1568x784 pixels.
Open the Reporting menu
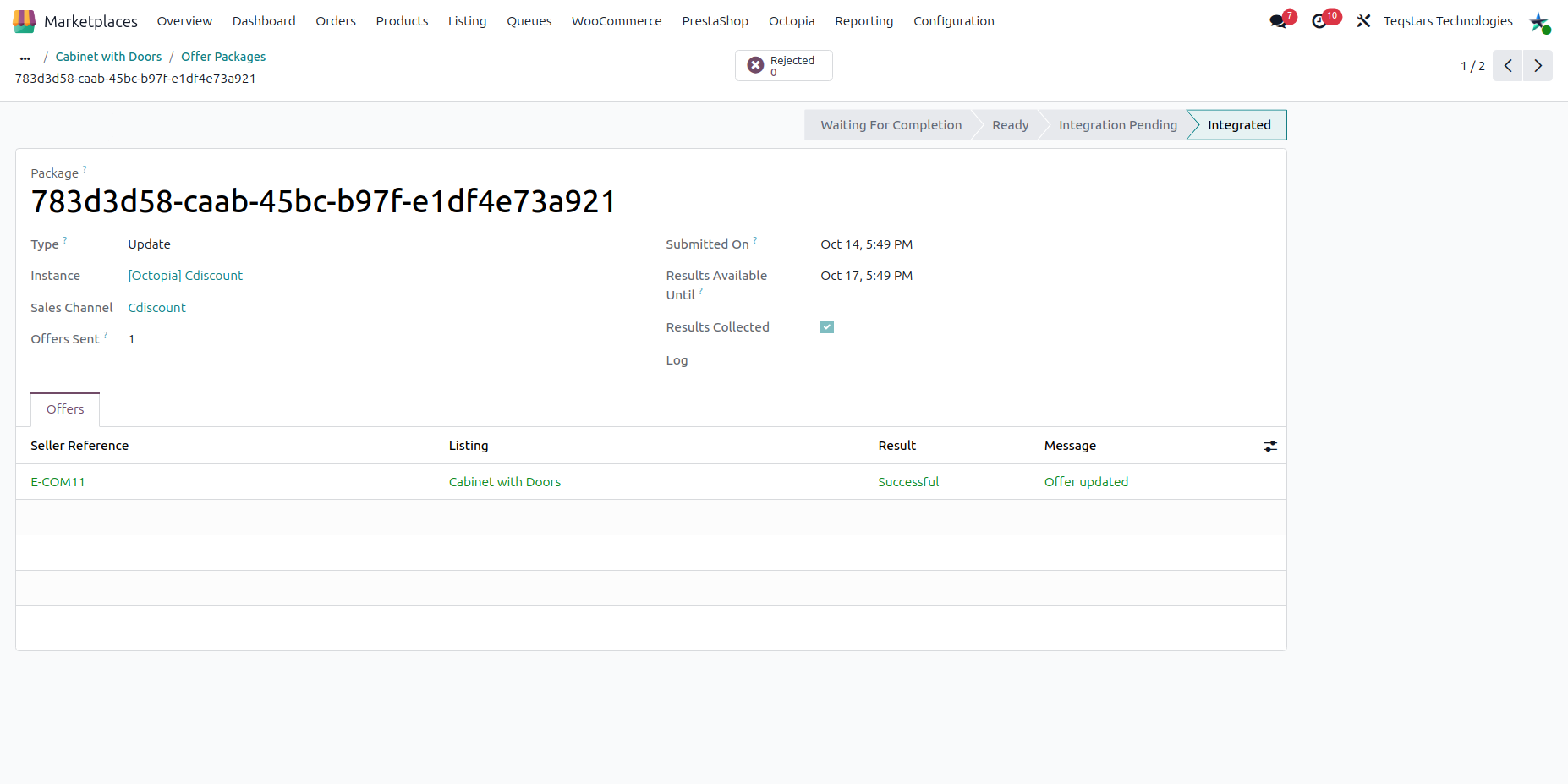point(864,21)
